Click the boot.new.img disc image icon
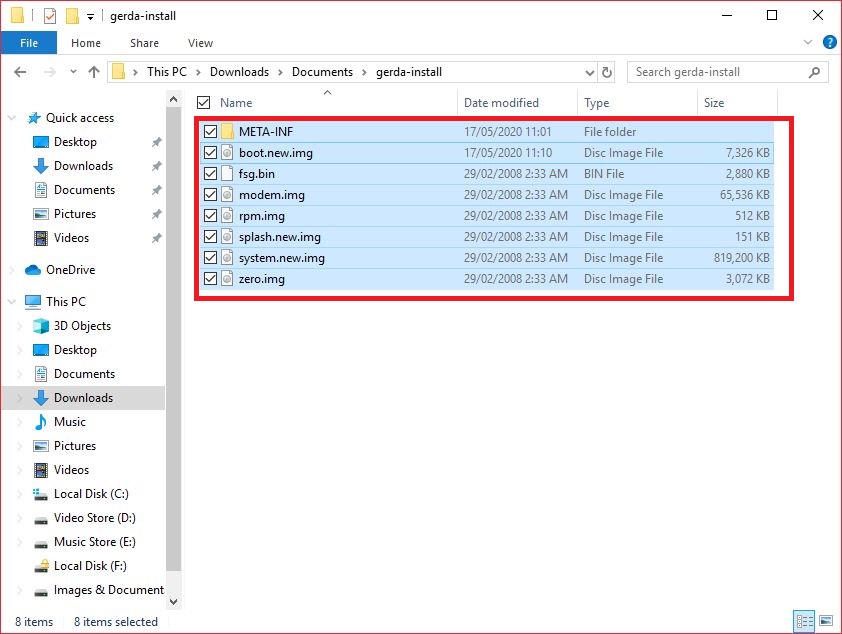842x634 pixels. point(227,152)
